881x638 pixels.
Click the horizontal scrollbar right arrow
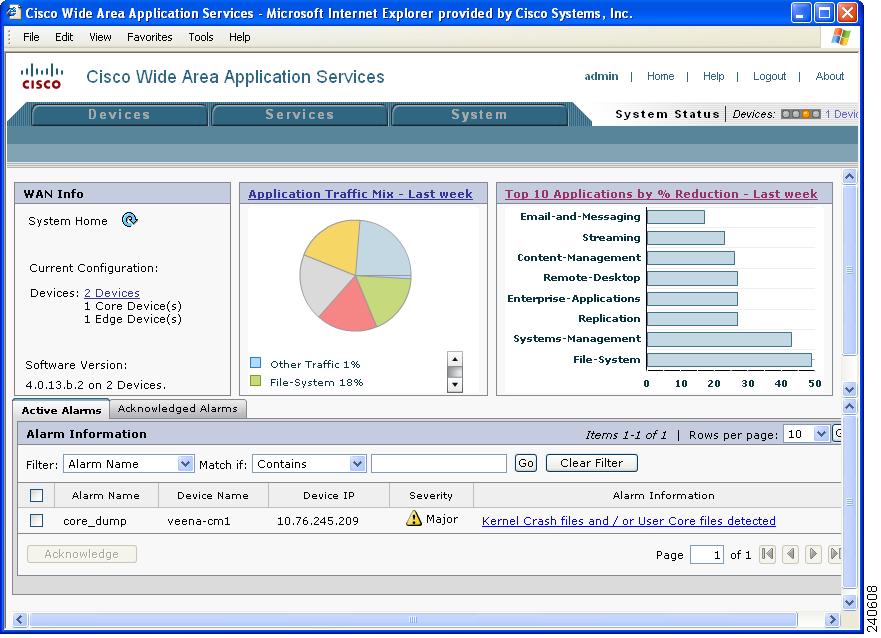pos(833,619)
